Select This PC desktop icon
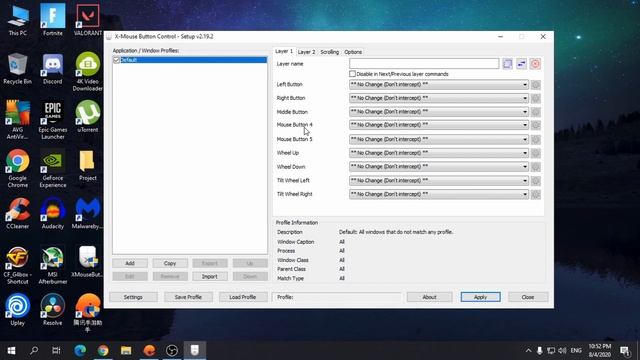Viewport: 640px width, 360px height. coord(18,20)
